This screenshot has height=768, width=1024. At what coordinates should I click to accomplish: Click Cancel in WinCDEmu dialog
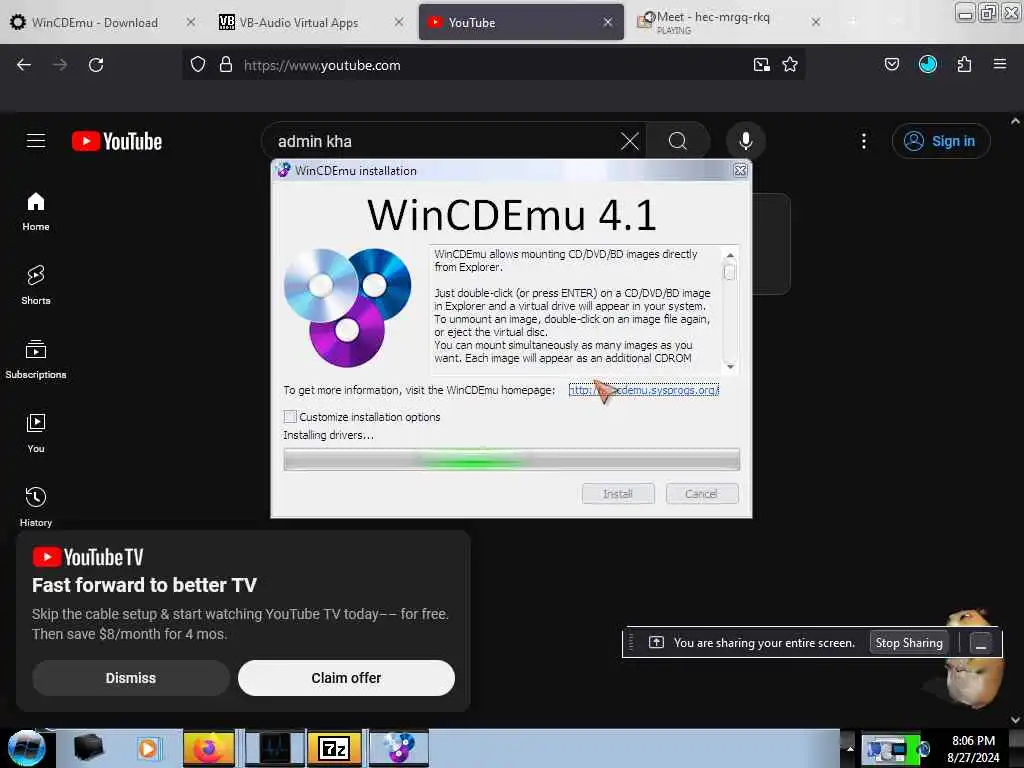702,494
